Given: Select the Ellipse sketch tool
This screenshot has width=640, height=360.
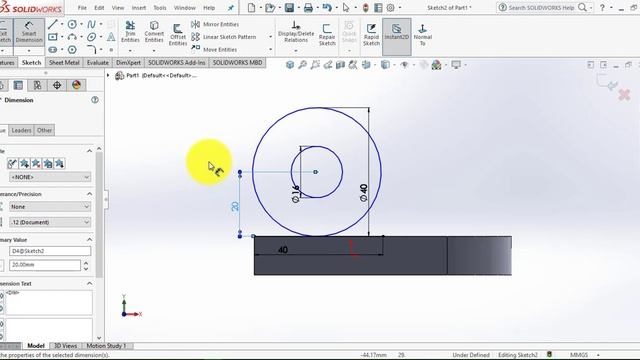Looking at the screenshot, I should (x=91, y=37).
